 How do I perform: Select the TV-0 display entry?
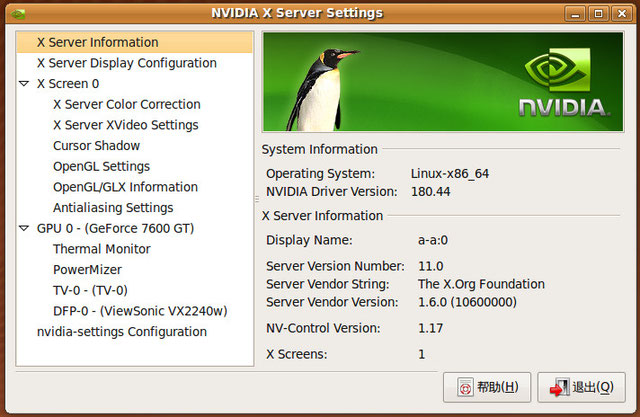(x=90, y=290)
